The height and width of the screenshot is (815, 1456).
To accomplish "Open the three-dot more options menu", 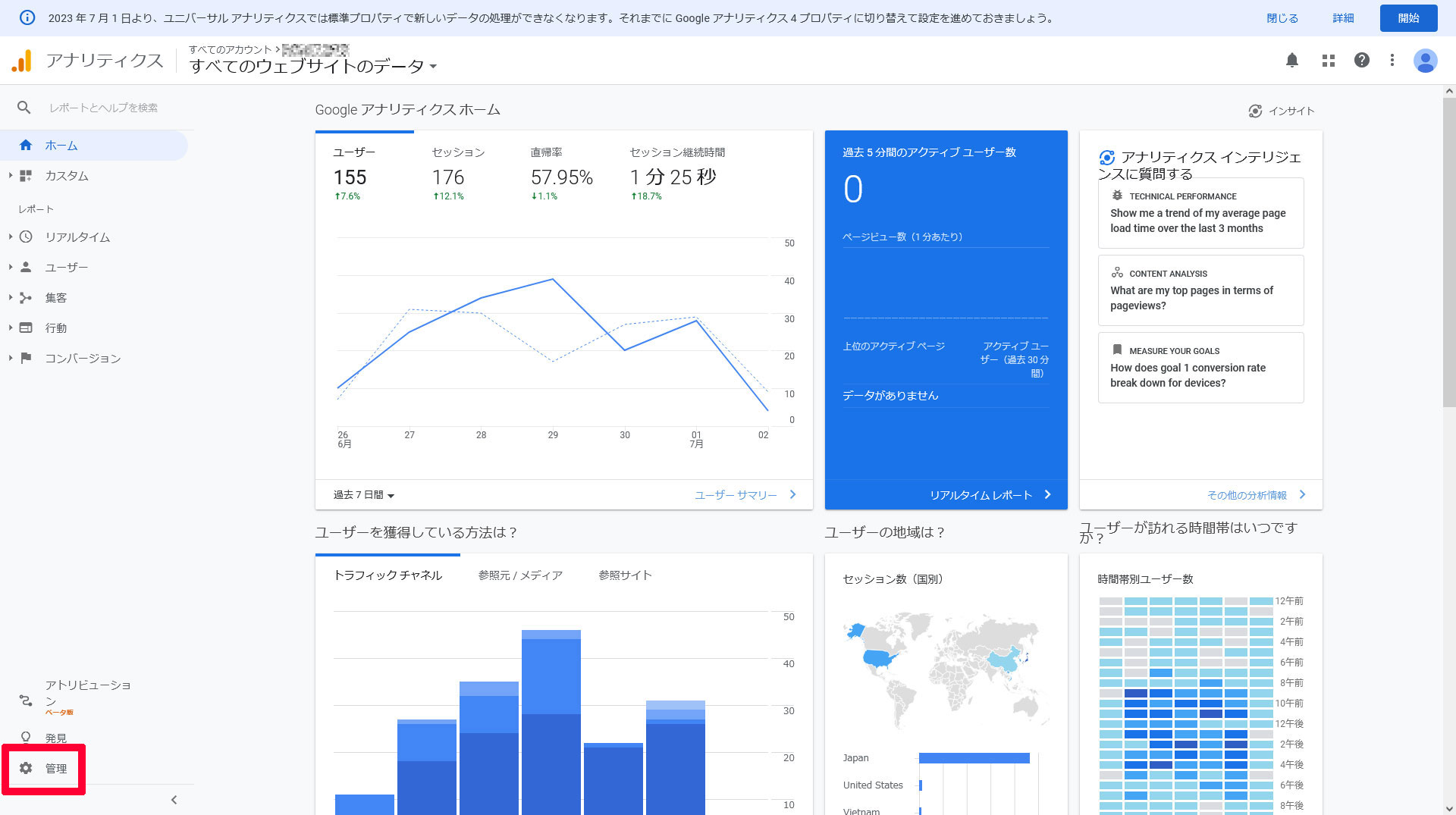I will pos(1392,60).
